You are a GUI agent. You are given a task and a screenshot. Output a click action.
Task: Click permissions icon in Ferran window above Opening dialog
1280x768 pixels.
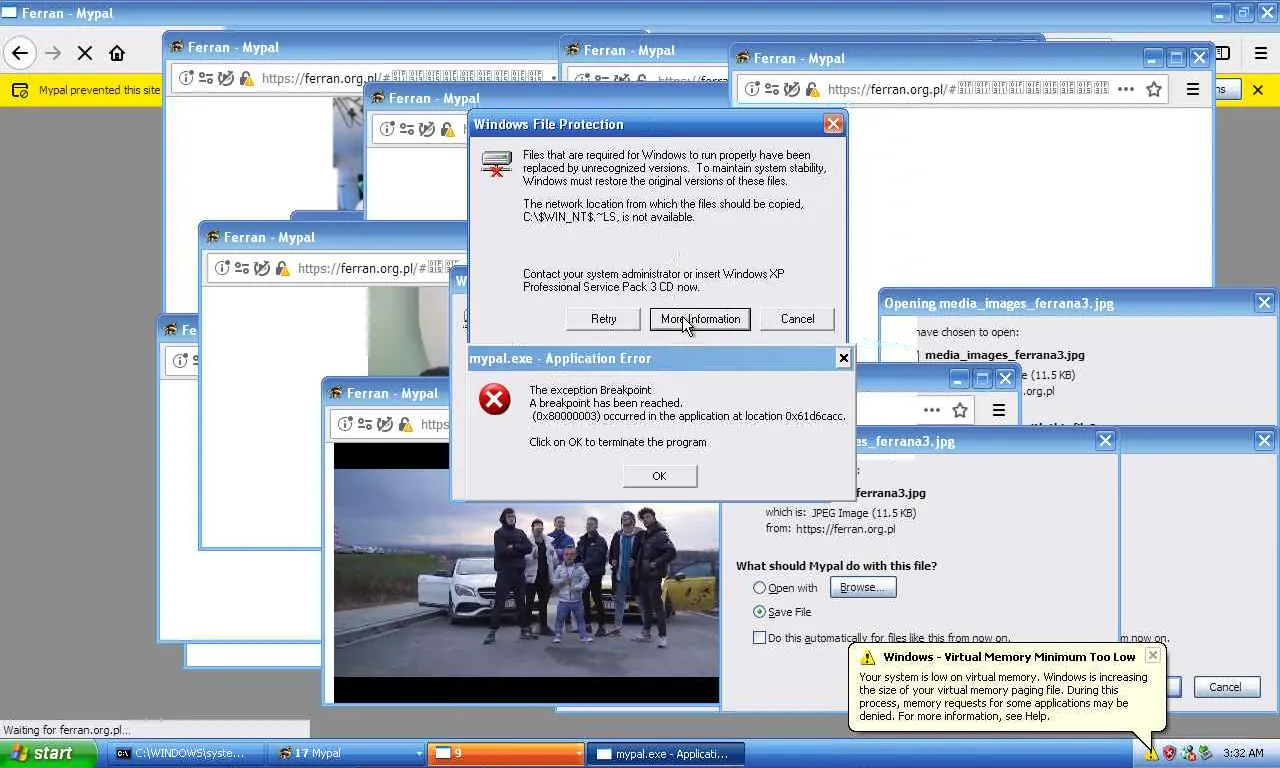[772, 89]
